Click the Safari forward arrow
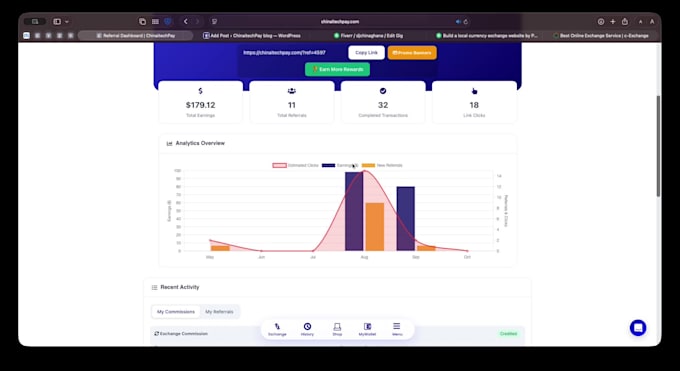680x371 pixels. [x=197, y=21]
